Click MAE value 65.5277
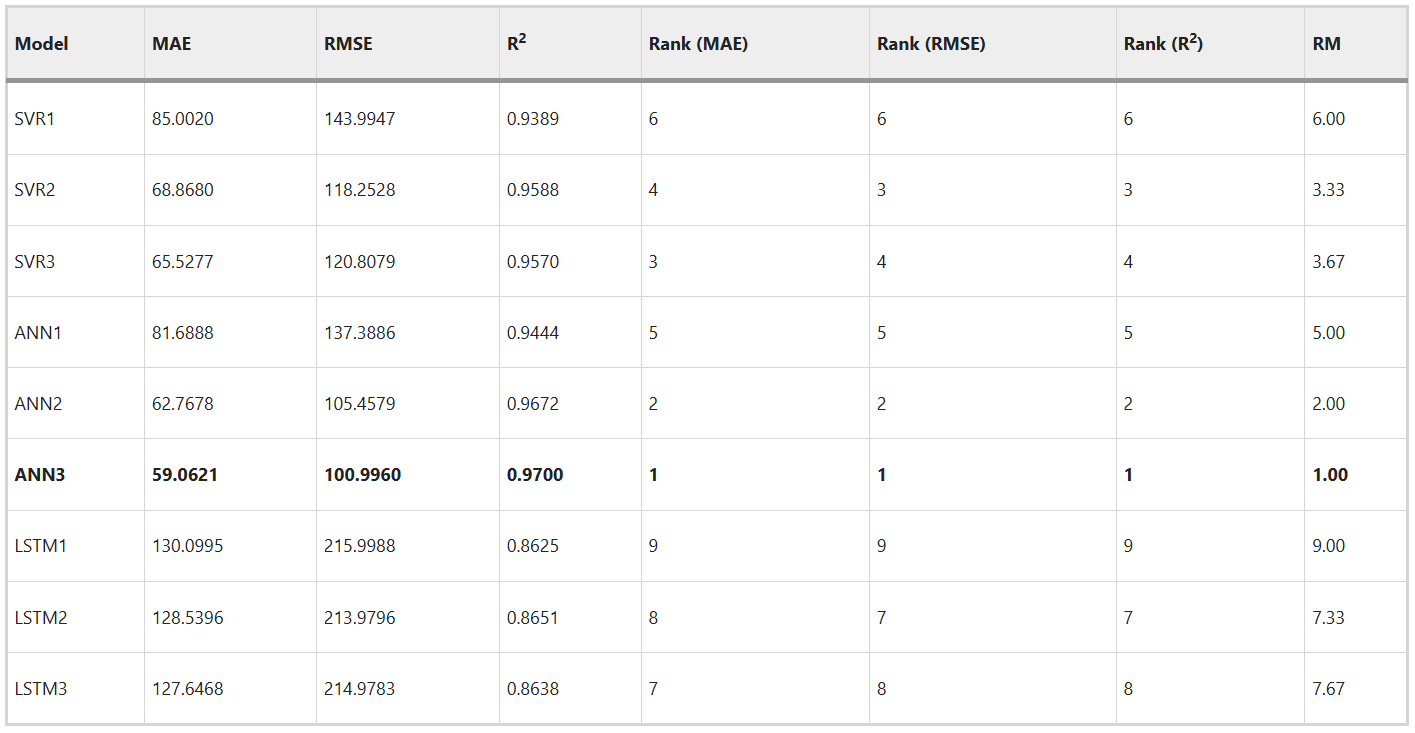 pos(183,262)
